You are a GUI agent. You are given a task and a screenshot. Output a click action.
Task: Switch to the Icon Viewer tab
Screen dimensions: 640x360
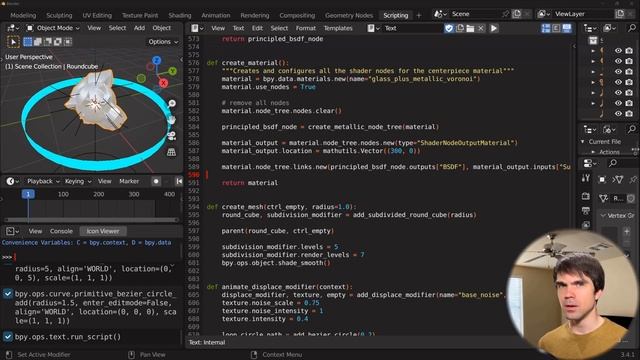(x=103, y=231)
